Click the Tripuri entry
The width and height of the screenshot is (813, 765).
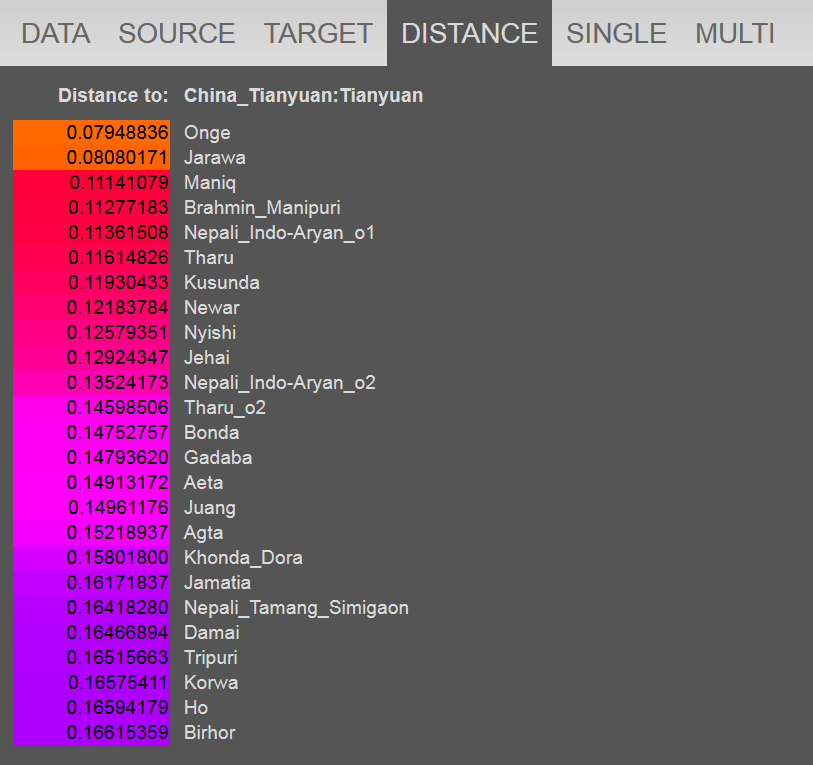(211, 658)
